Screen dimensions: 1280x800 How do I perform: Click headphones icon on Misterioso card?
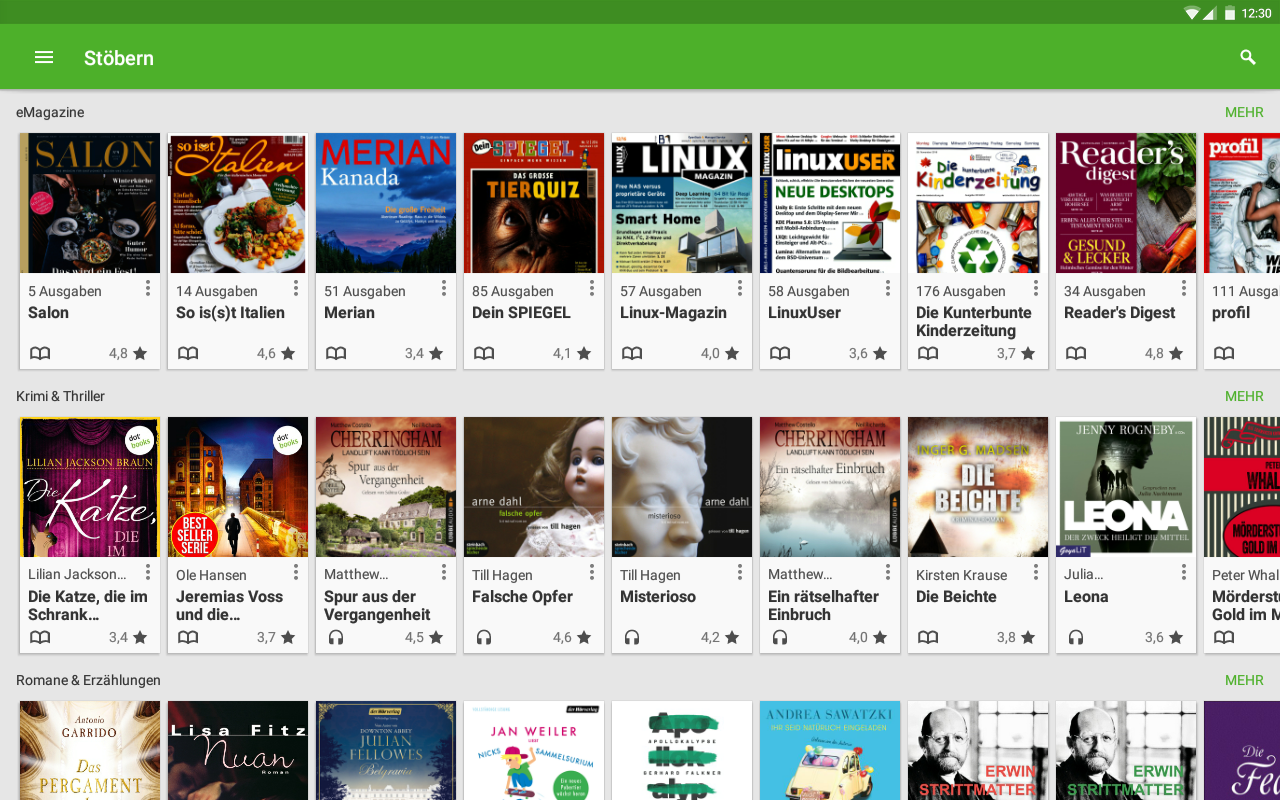click(x=632, y=637)
